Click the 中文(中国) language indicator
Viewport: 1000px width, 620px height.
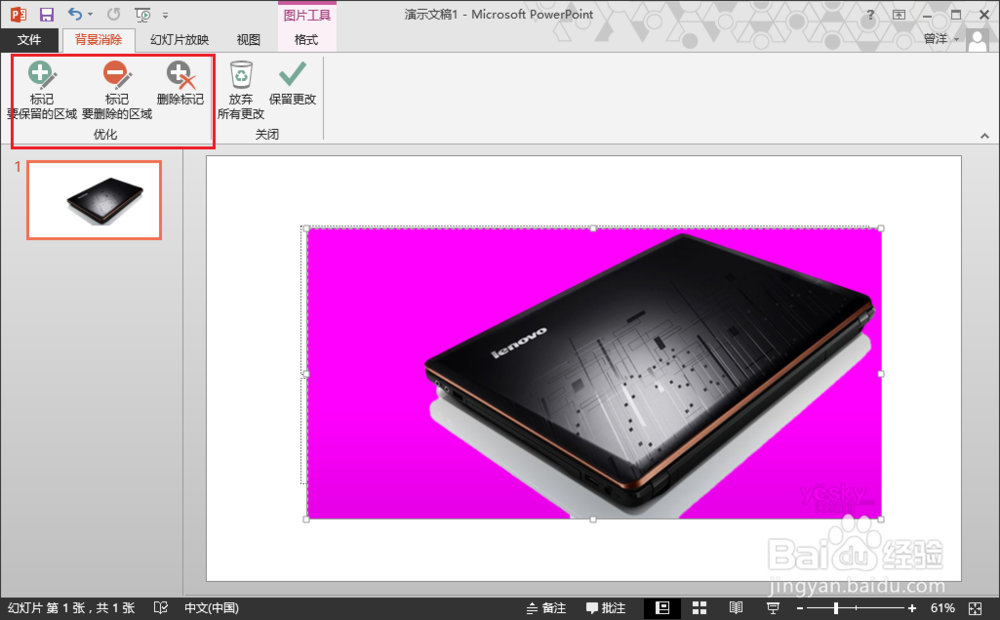click(212, 608)
